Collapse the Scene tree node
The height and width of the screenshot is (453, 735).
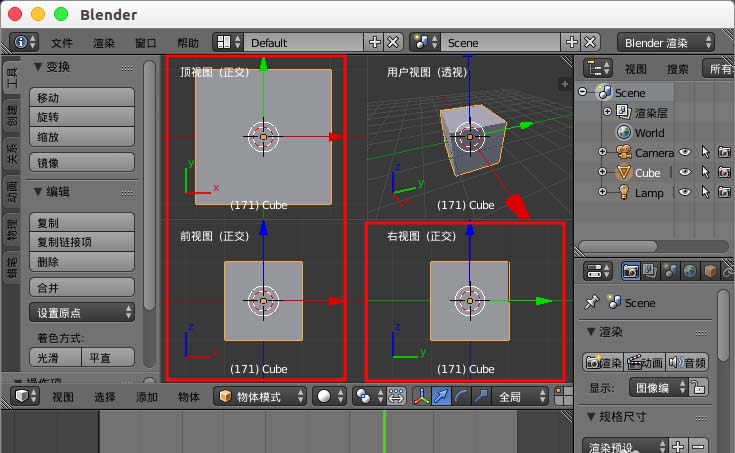583,91
